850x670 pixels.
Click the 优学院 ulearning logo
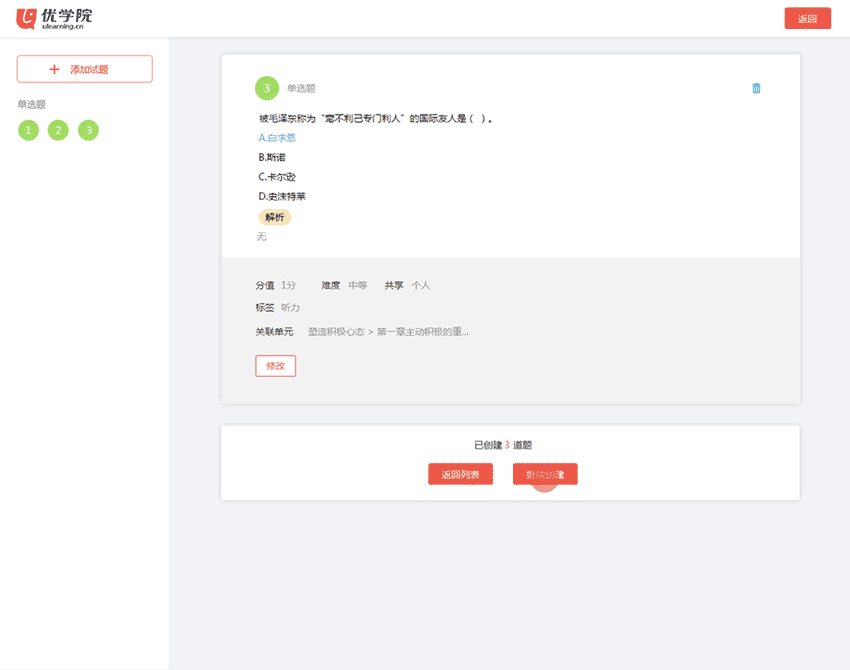click(54, 18)
